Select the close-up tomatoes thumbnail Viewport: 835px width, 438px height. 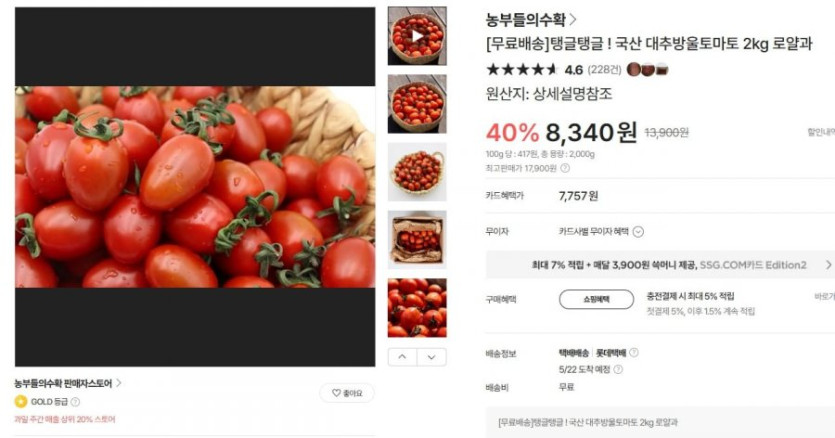click(x=417, y=307)
